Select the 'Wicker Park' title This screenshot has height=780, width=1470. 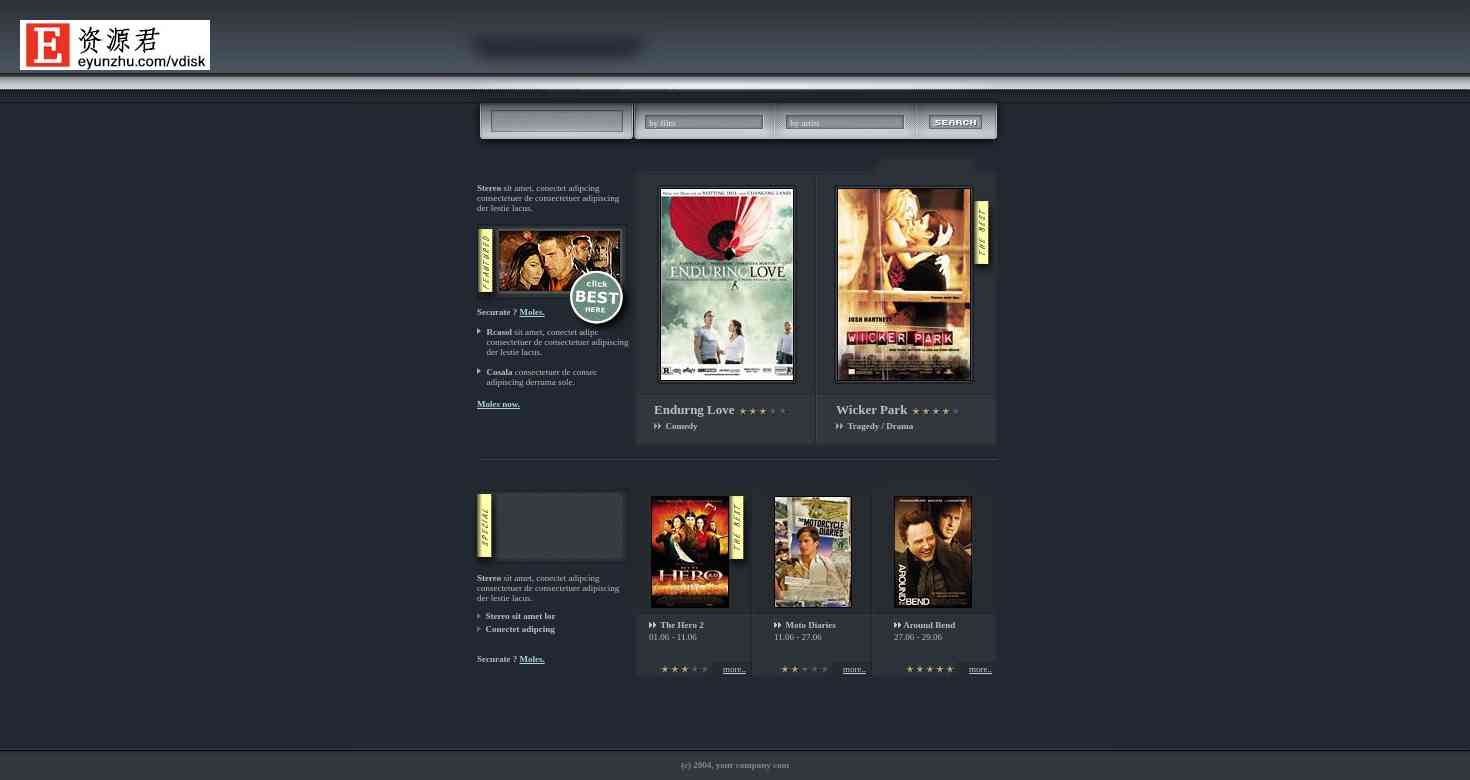pos(871,410)
